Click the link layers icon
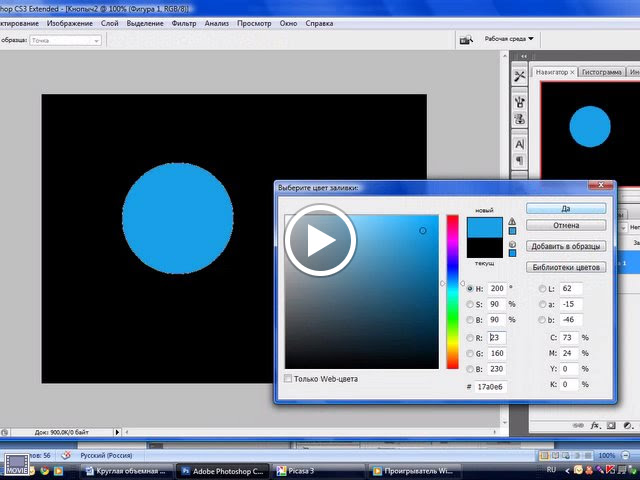Screen dimensions: 640x480 578,425
